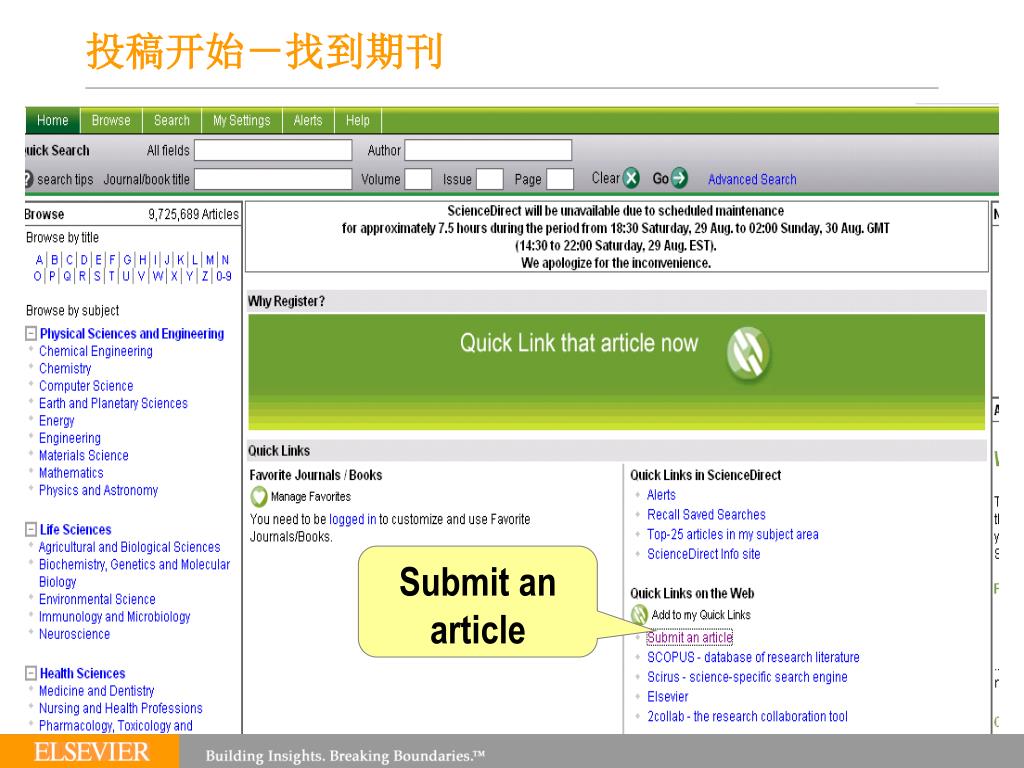Open the Neuroscience subject

click(x=74, y=634)
